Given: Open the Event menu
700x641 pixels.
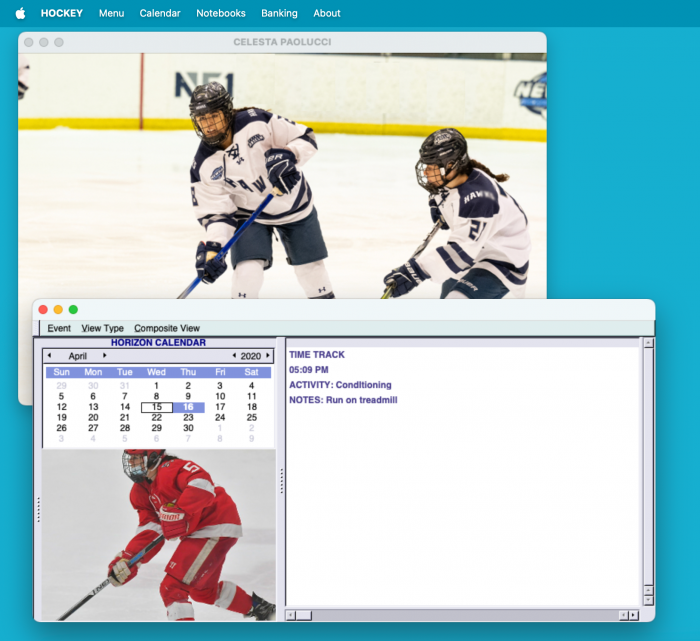Looking at the screenshot, I should (x=59, y=328).
